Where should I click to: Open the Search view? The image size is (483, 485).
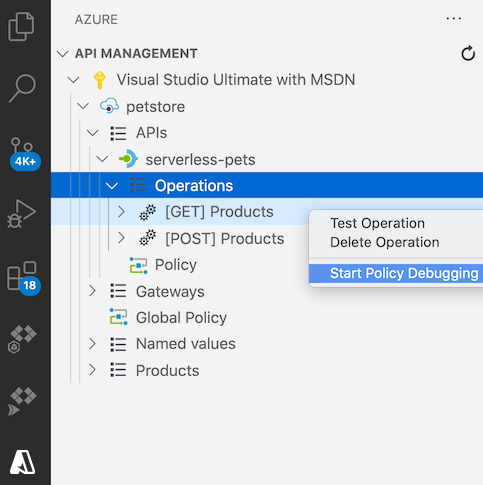click(22, 88)
